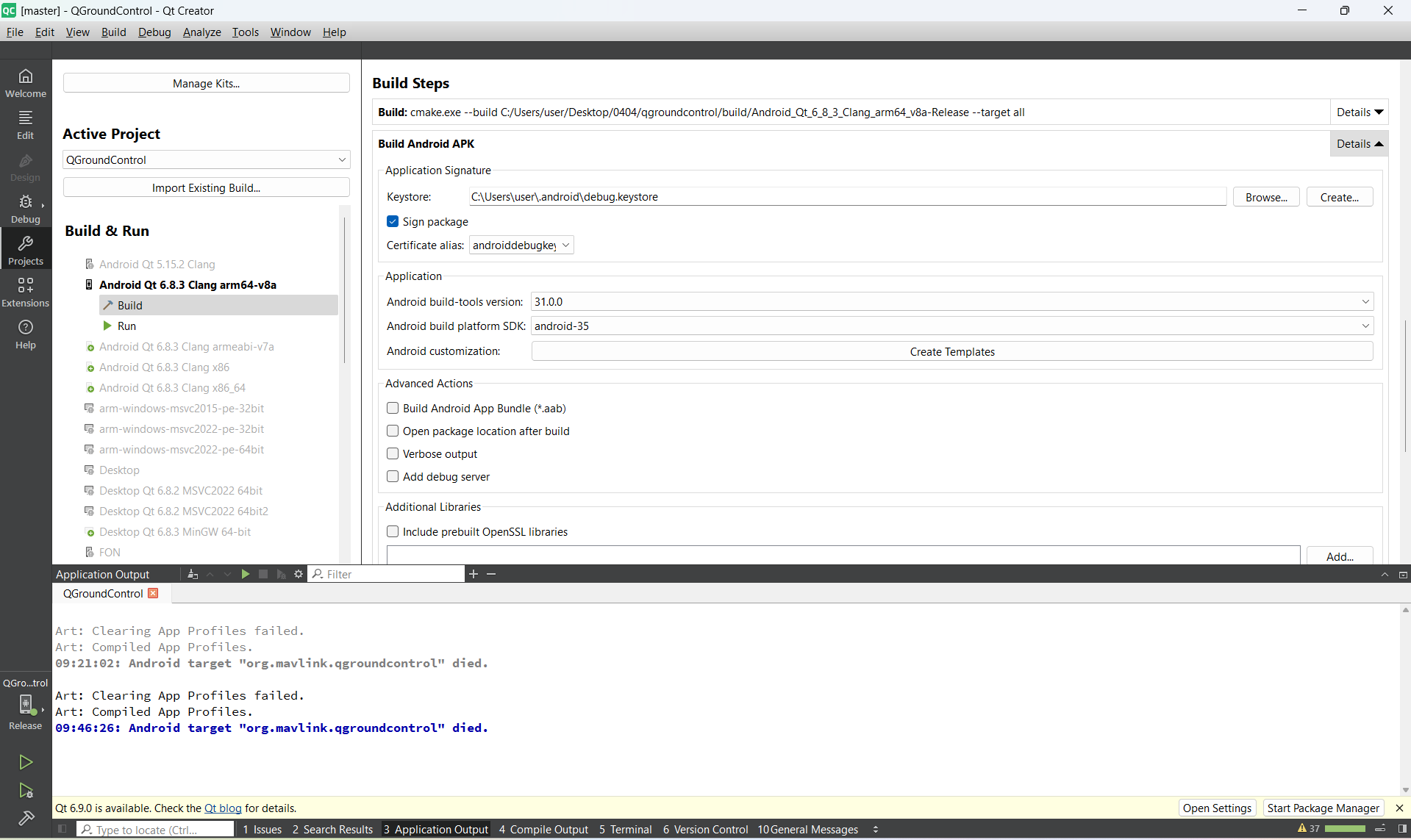
Task: Open the Active Project dropdown
Action: coord(206,159)
